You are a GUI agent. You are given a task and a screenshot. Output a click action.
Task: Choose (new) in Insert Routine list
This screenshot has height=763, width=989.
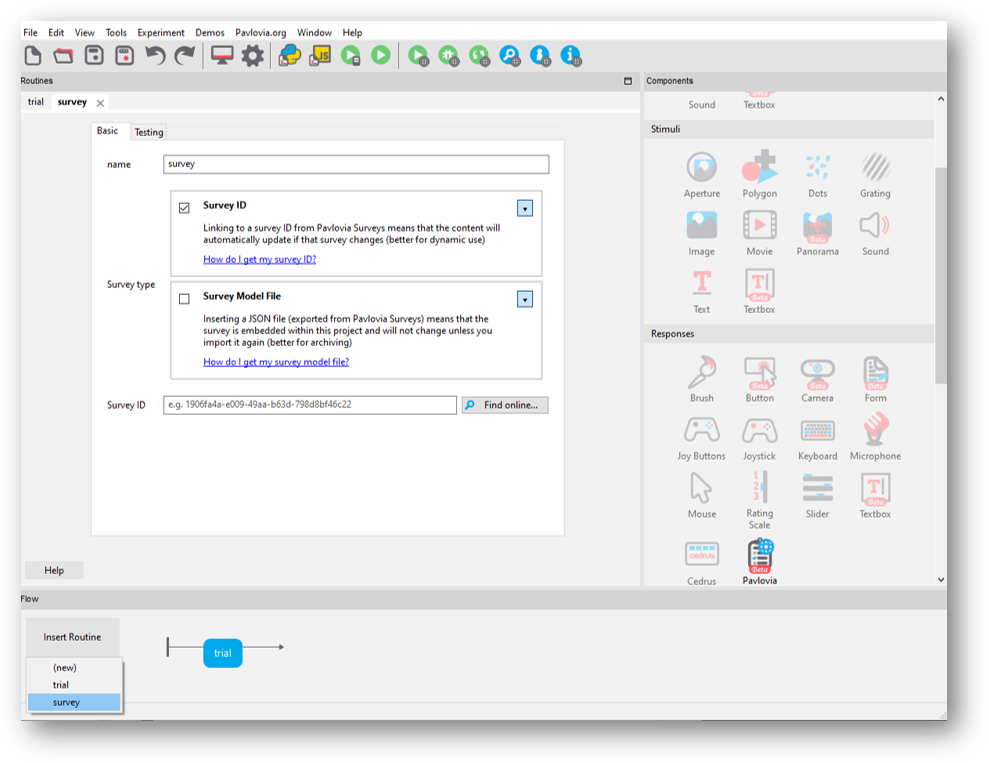pos(65,667)
